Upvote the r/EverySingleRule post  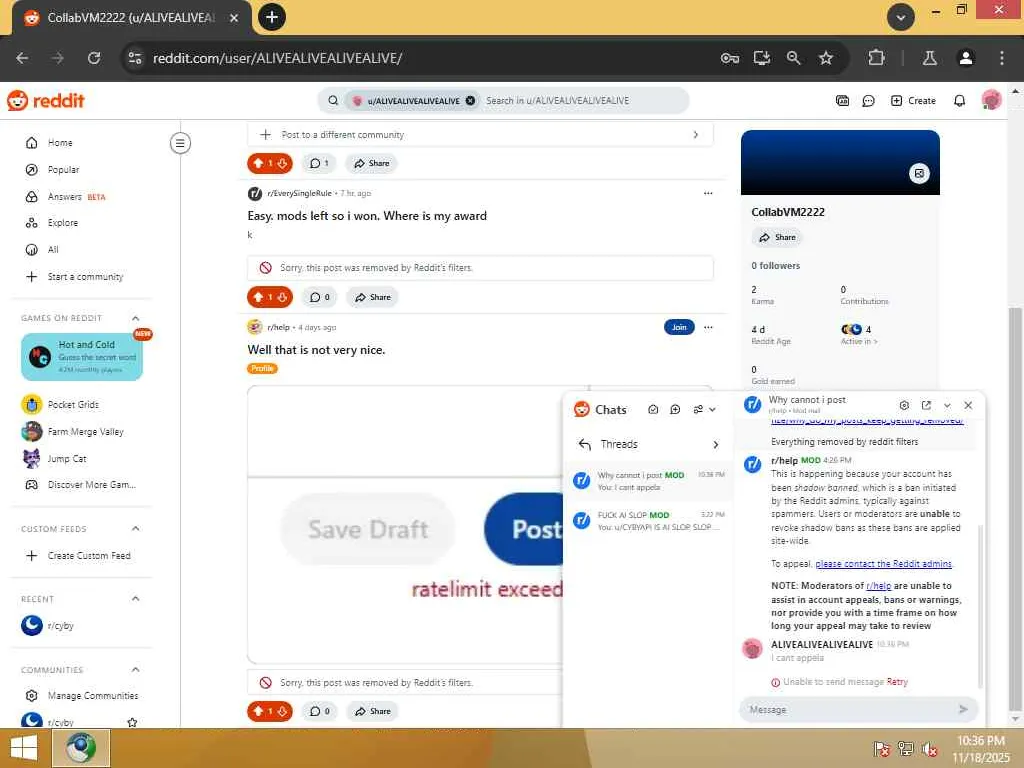coord(259,297)
